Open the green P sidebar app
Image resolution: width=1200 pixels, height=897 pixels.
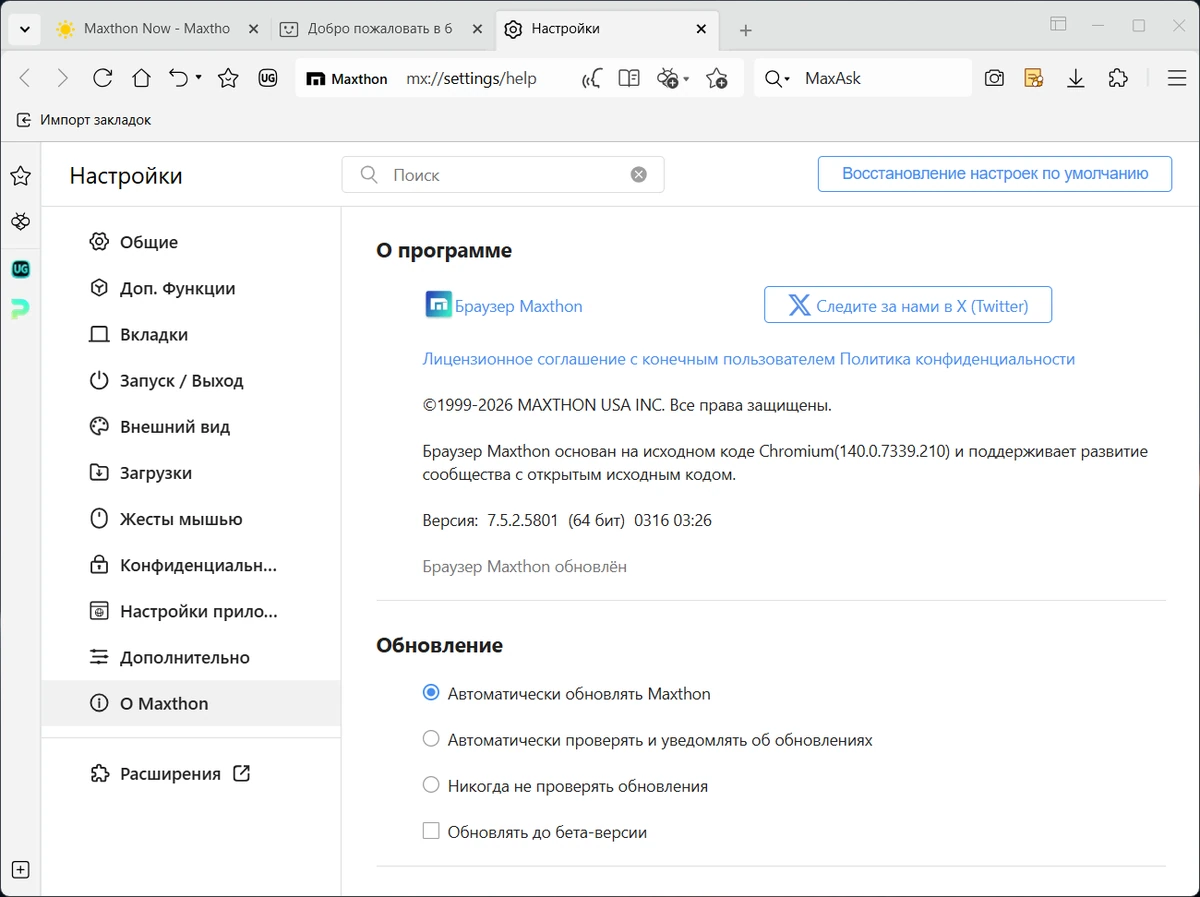tap(20, 310)
